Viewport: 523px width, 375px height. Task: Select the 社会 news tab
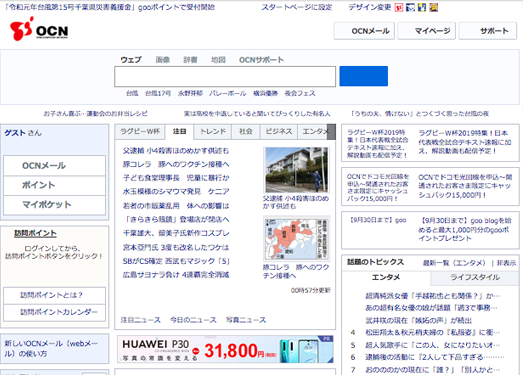click(245, 131)
